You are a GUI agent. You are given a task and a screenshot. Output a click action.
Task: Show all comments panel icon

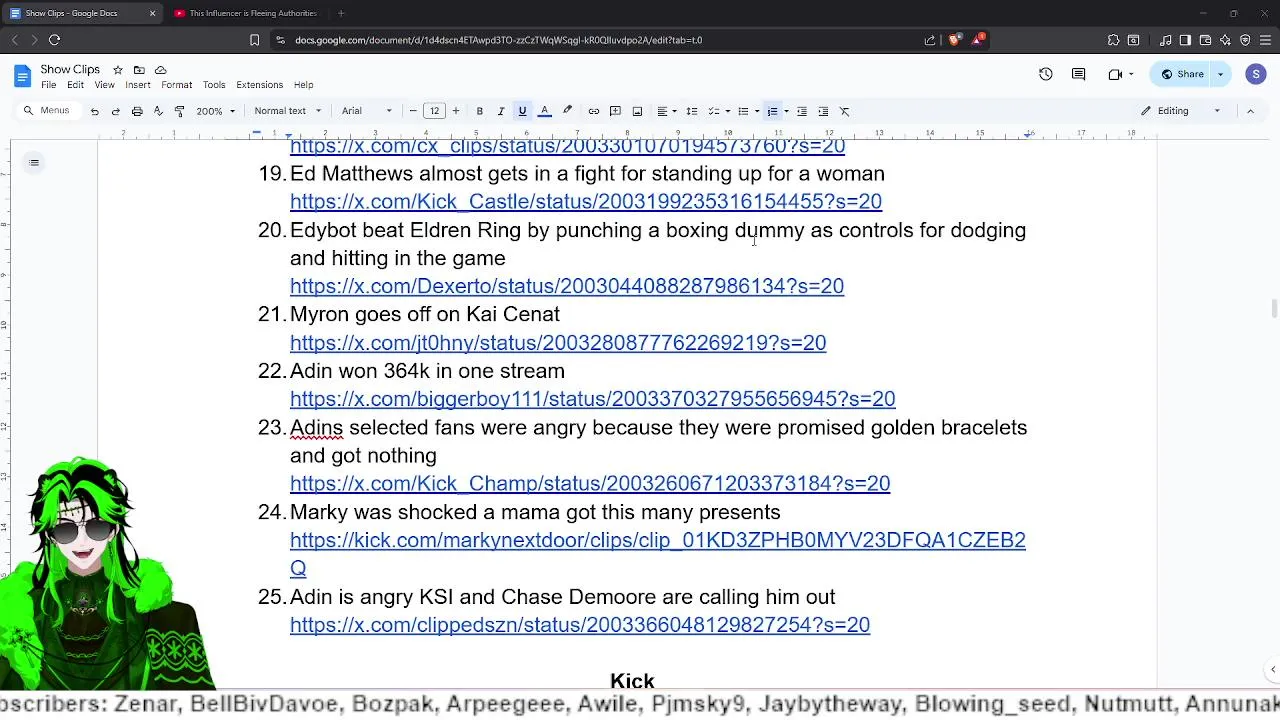1079,74
